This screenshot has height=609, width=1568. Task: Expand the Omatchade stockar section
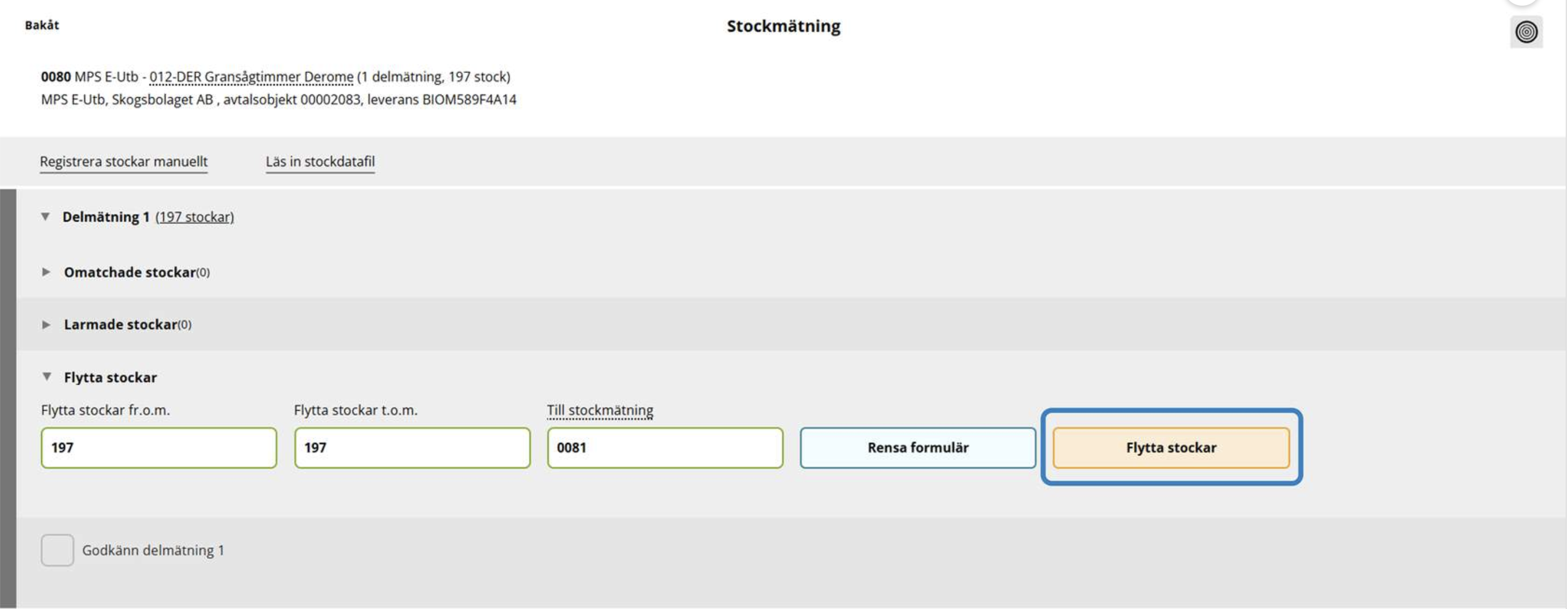(x=46, y=272)
